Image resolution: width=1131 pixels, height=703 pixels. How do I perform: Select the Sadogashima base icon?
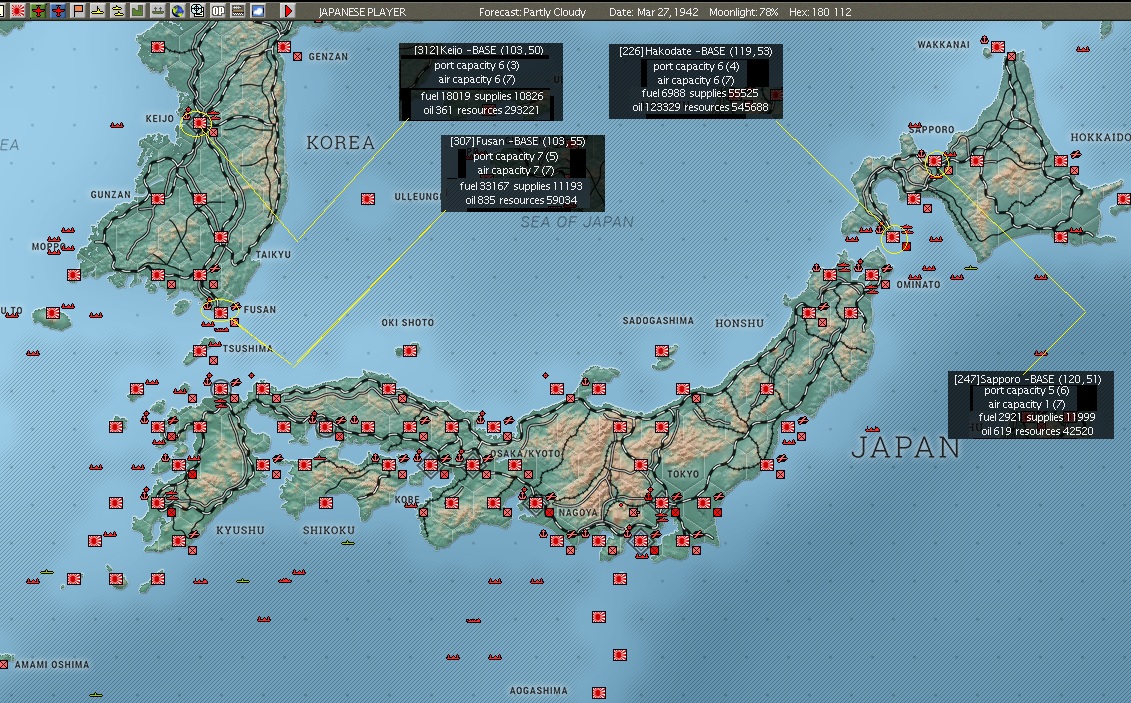(x=661, y=351)
